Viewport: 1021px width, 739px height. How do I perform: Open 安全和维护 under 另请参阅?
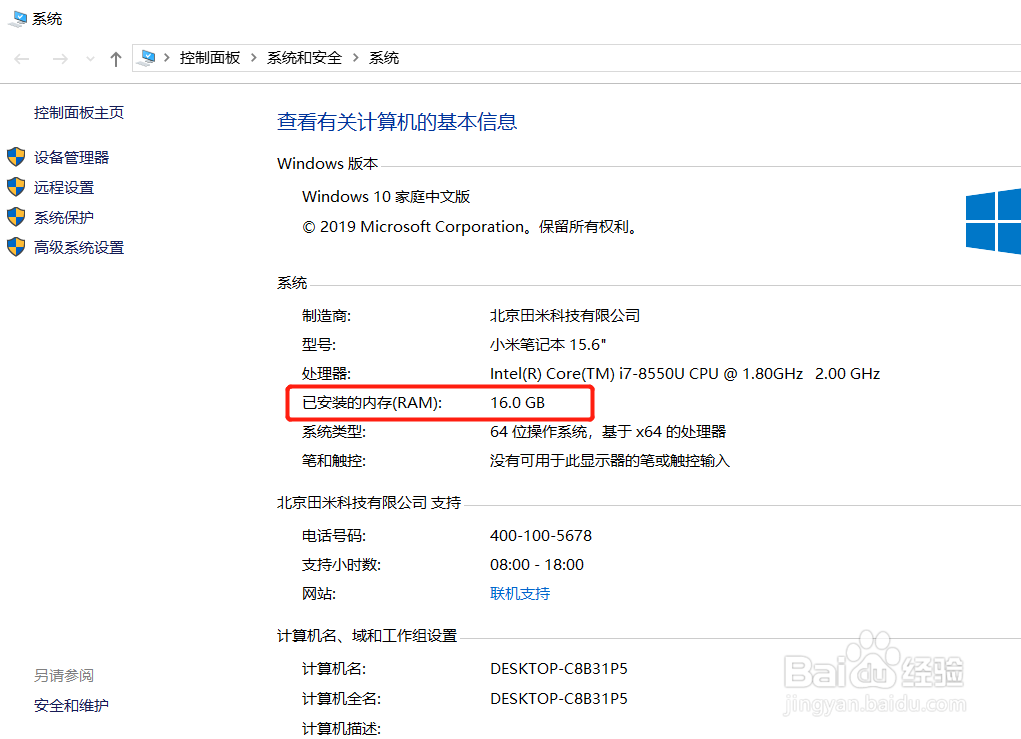pyautogui.click(x=72, y=705)
